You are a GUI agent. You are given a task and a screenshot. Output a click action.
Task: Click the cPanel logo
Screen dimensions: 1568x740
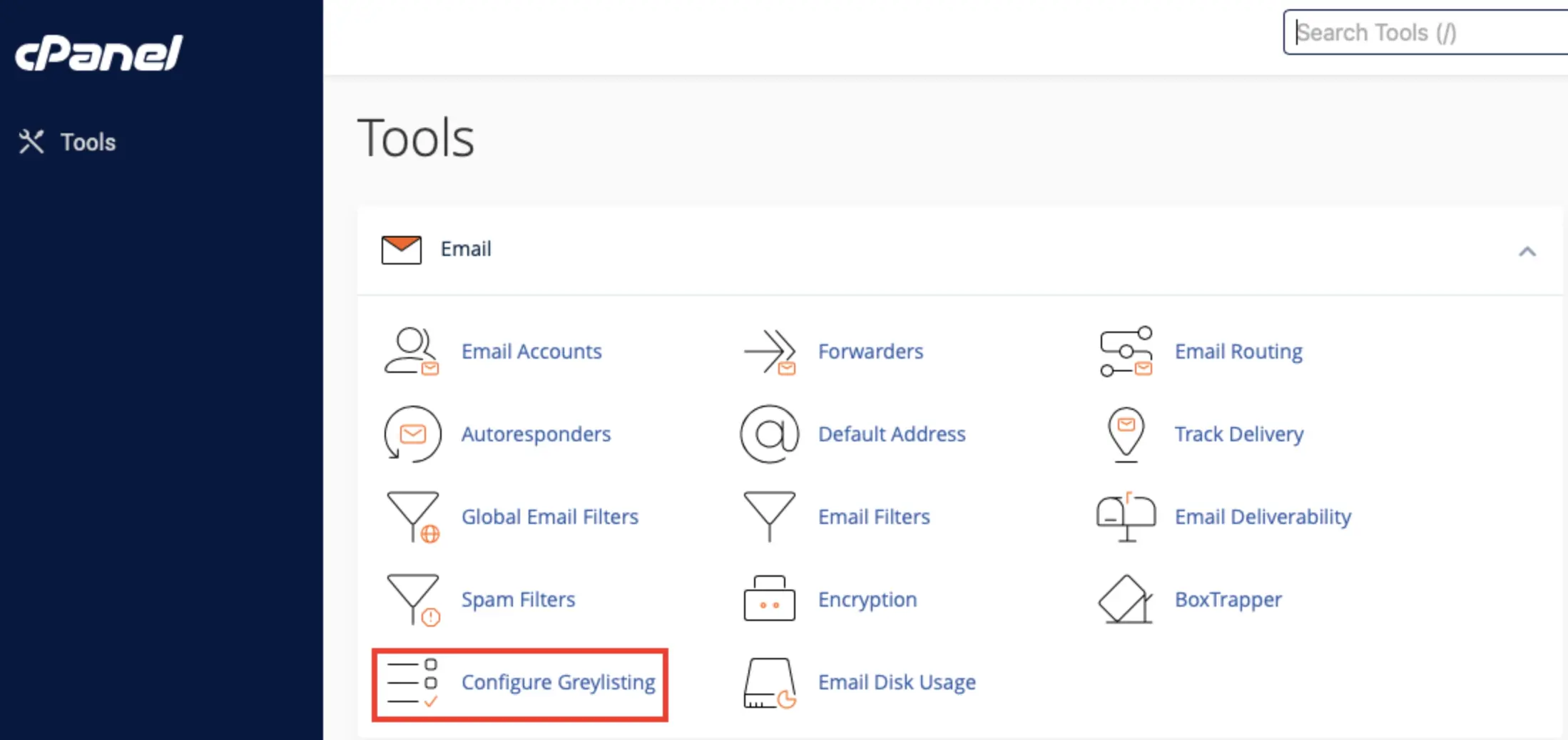pos(99,53)
